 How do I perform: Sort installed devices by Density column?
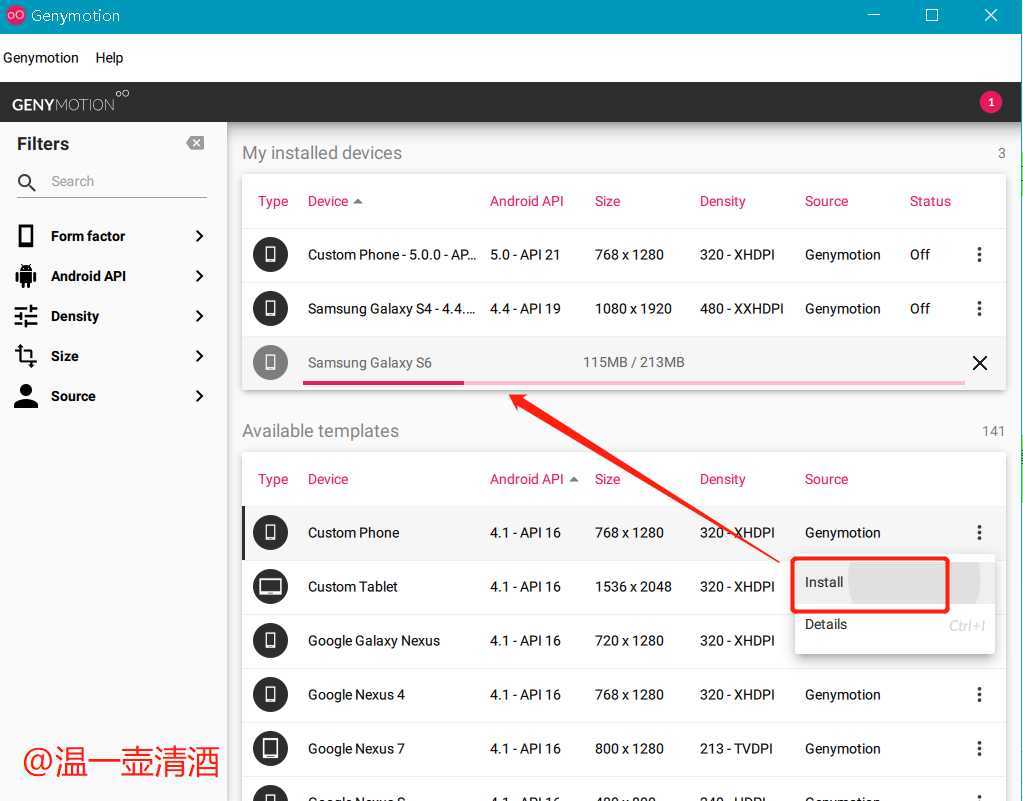722,202
